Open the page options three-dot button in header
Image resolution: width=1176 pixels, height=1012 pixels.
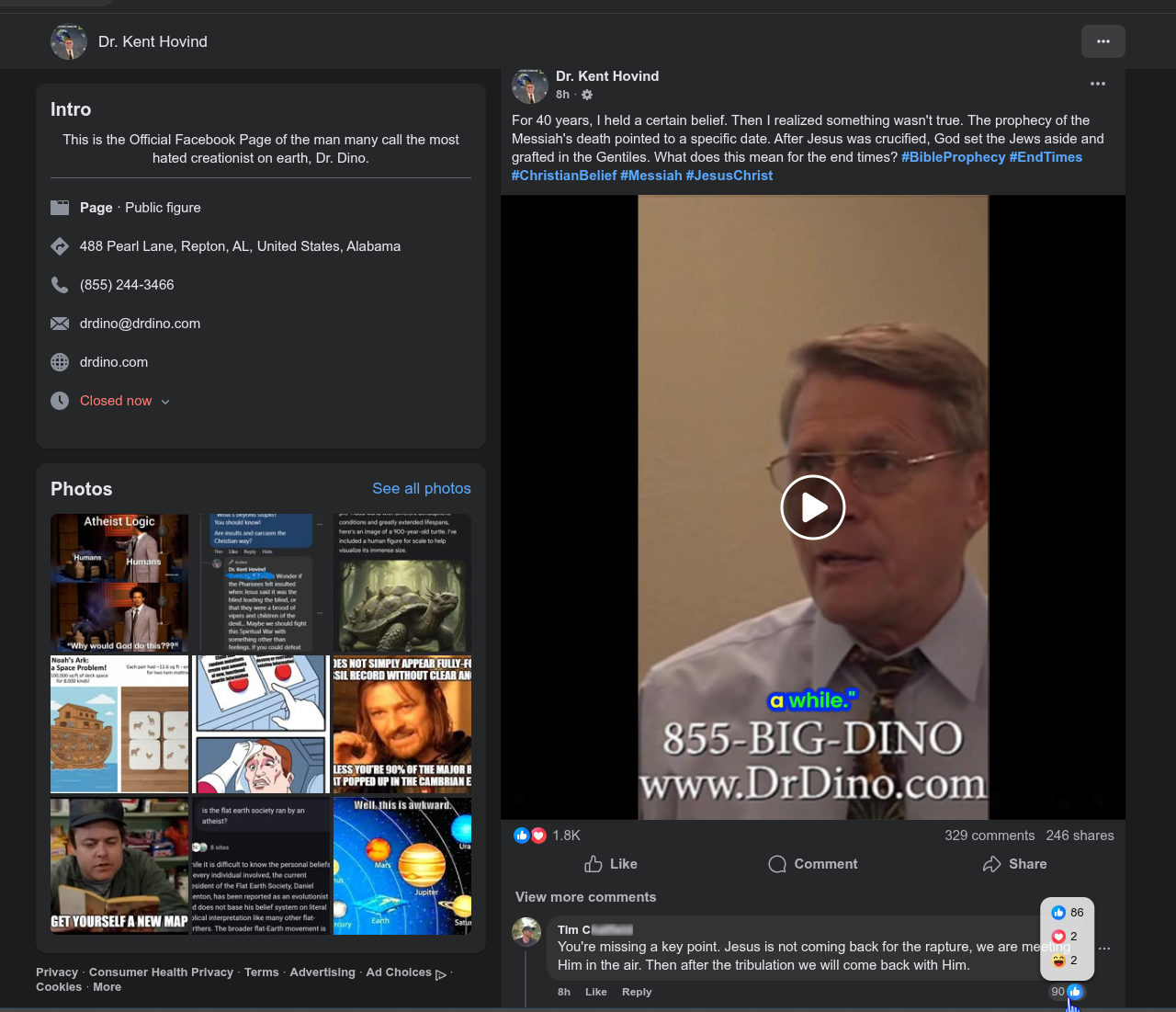tap(1102, 41)
